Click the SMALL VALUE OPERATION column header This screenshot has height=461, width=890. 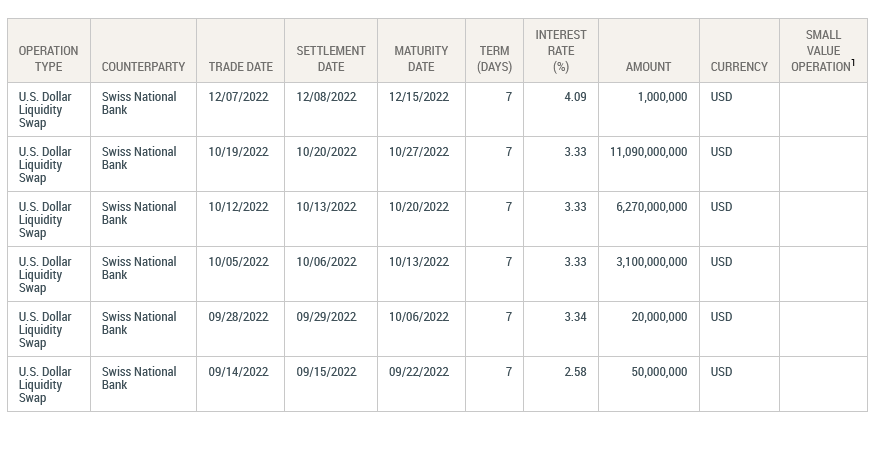click(x=824, y=51)
